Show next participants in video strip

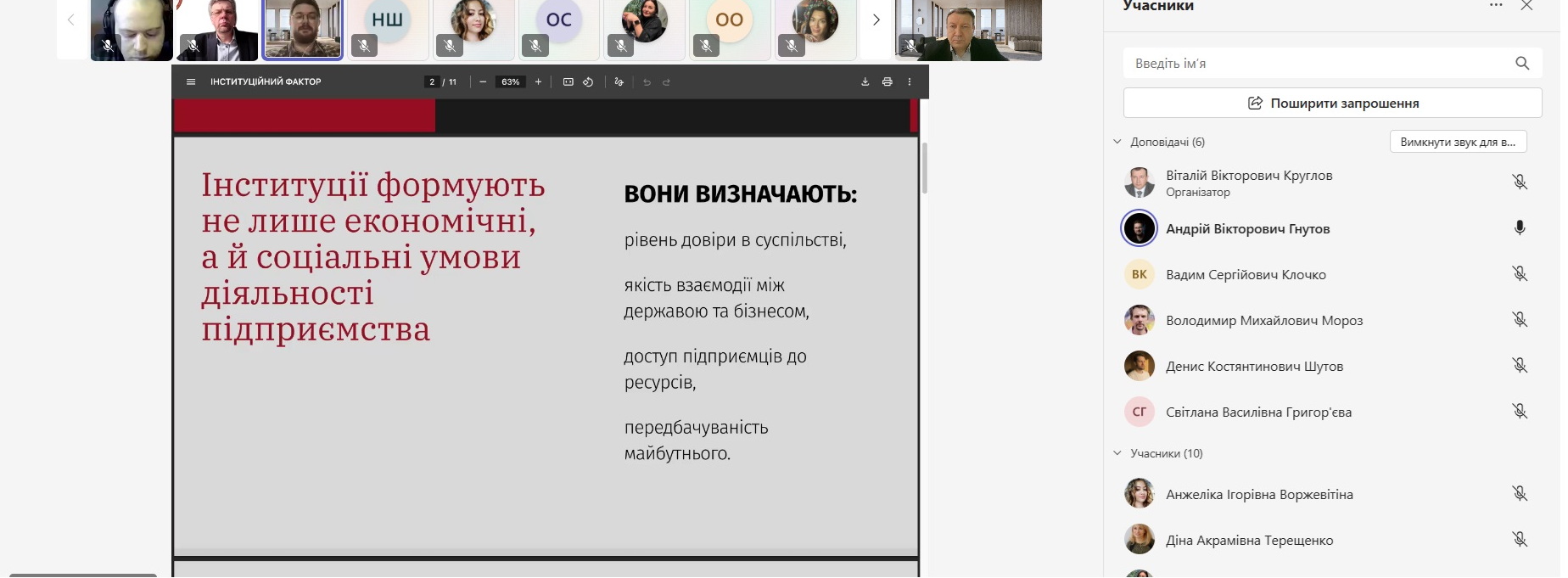pos(876,20)
